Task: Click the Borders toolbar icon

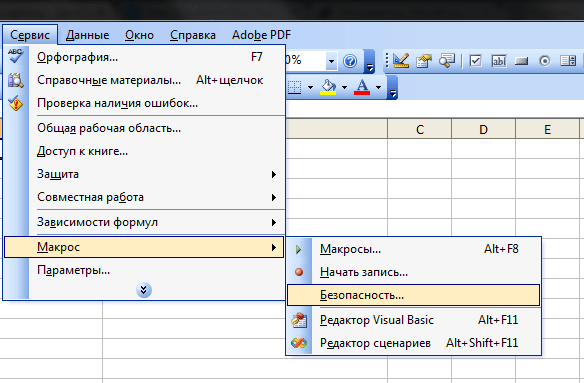Action: click(295, 88)
